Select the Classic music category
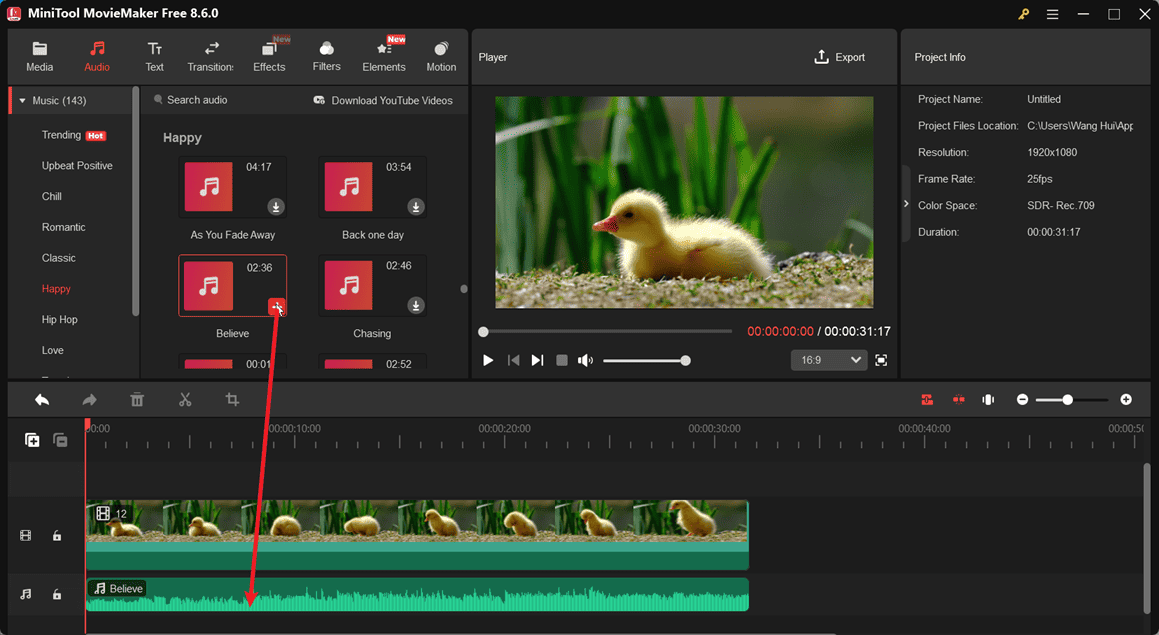1159x635 pixels. pyautogui.click(x=58, y=258)
